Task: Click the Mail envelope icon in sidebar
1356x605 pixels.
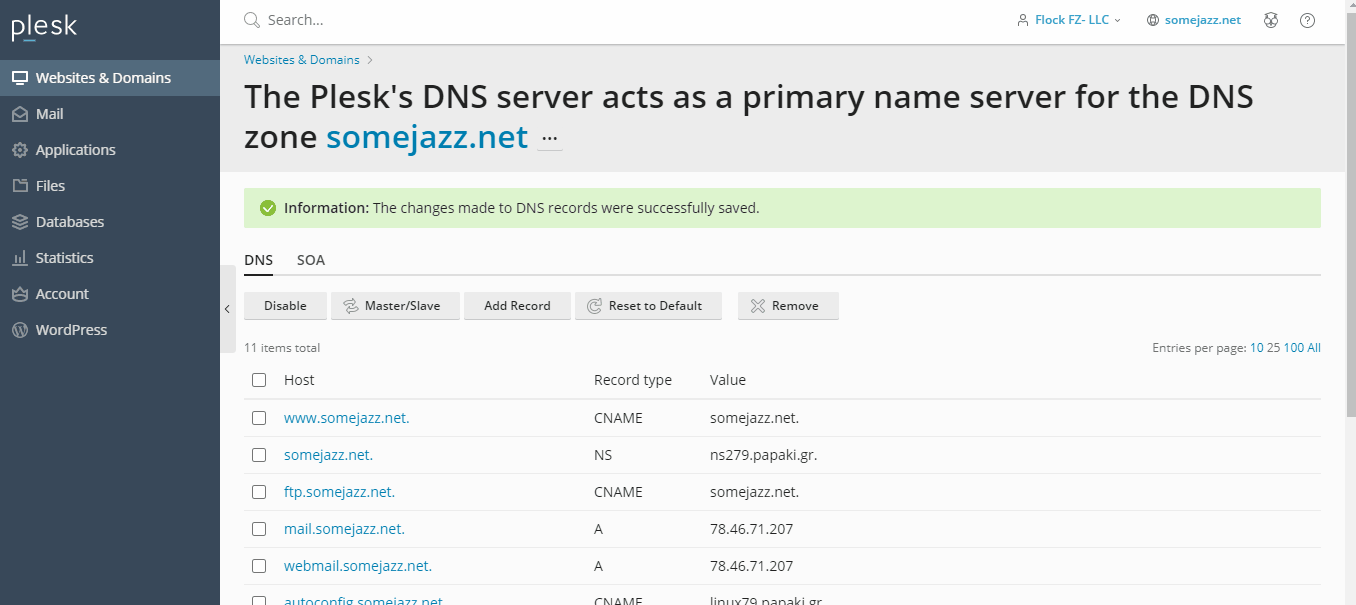Action: point(20,114)
